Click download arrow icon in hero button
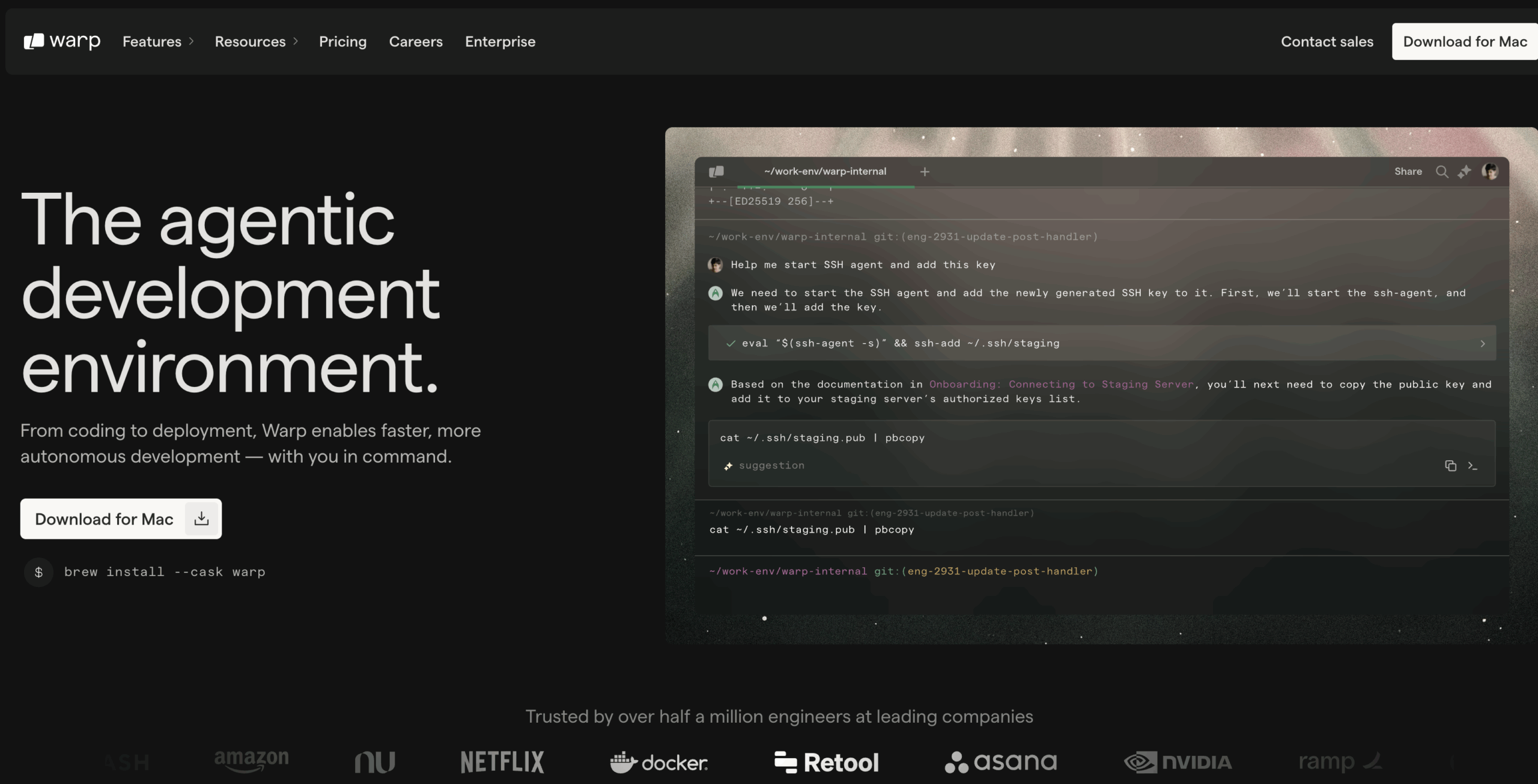 coord(201,518)
